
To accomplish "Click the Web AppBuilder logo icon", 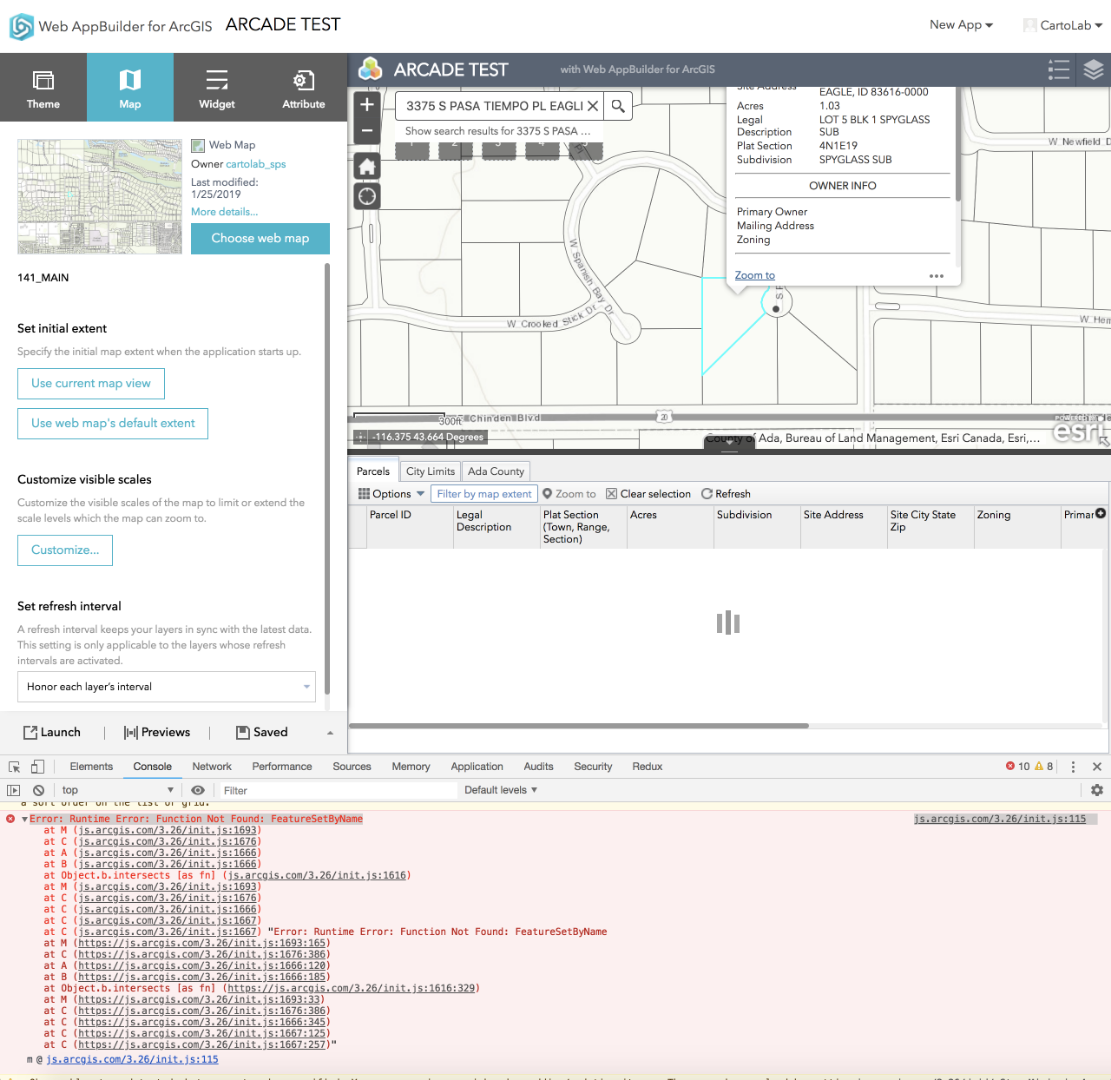I will point(21,26).
